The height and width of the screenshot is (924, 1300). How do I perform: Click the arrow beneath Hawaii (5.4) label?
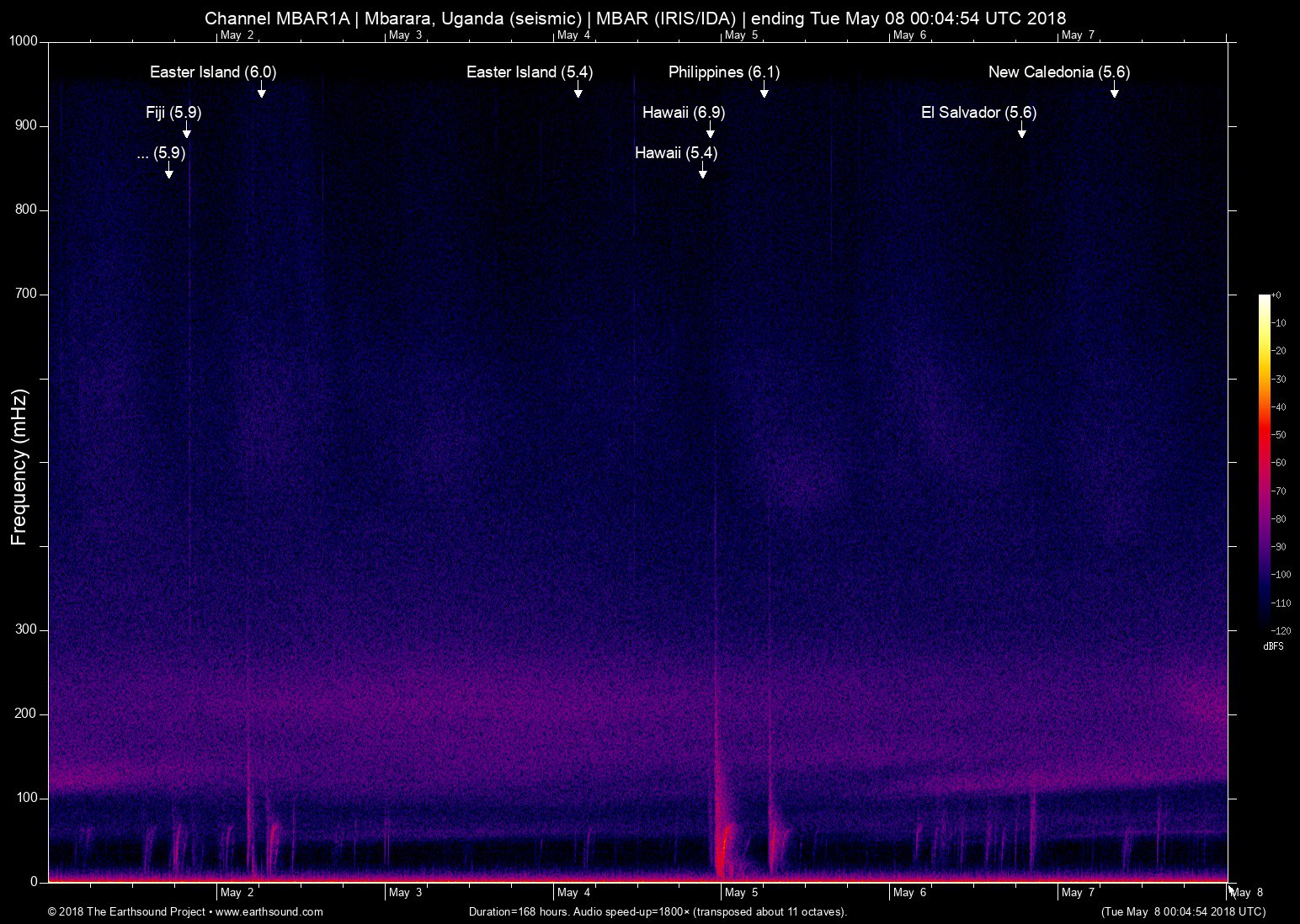pyautogui.click(x=703, y=171)
